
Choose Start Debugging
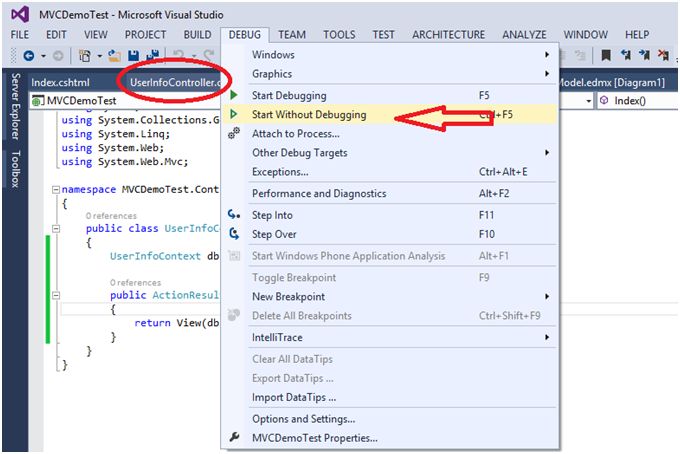[x=390, y=95]
